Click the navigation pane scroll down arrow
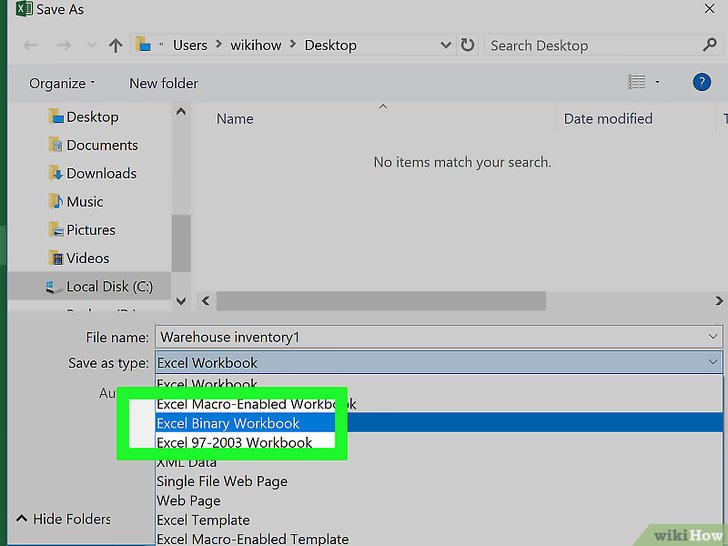This screenshot has height=546, width=728. (181, 301)
